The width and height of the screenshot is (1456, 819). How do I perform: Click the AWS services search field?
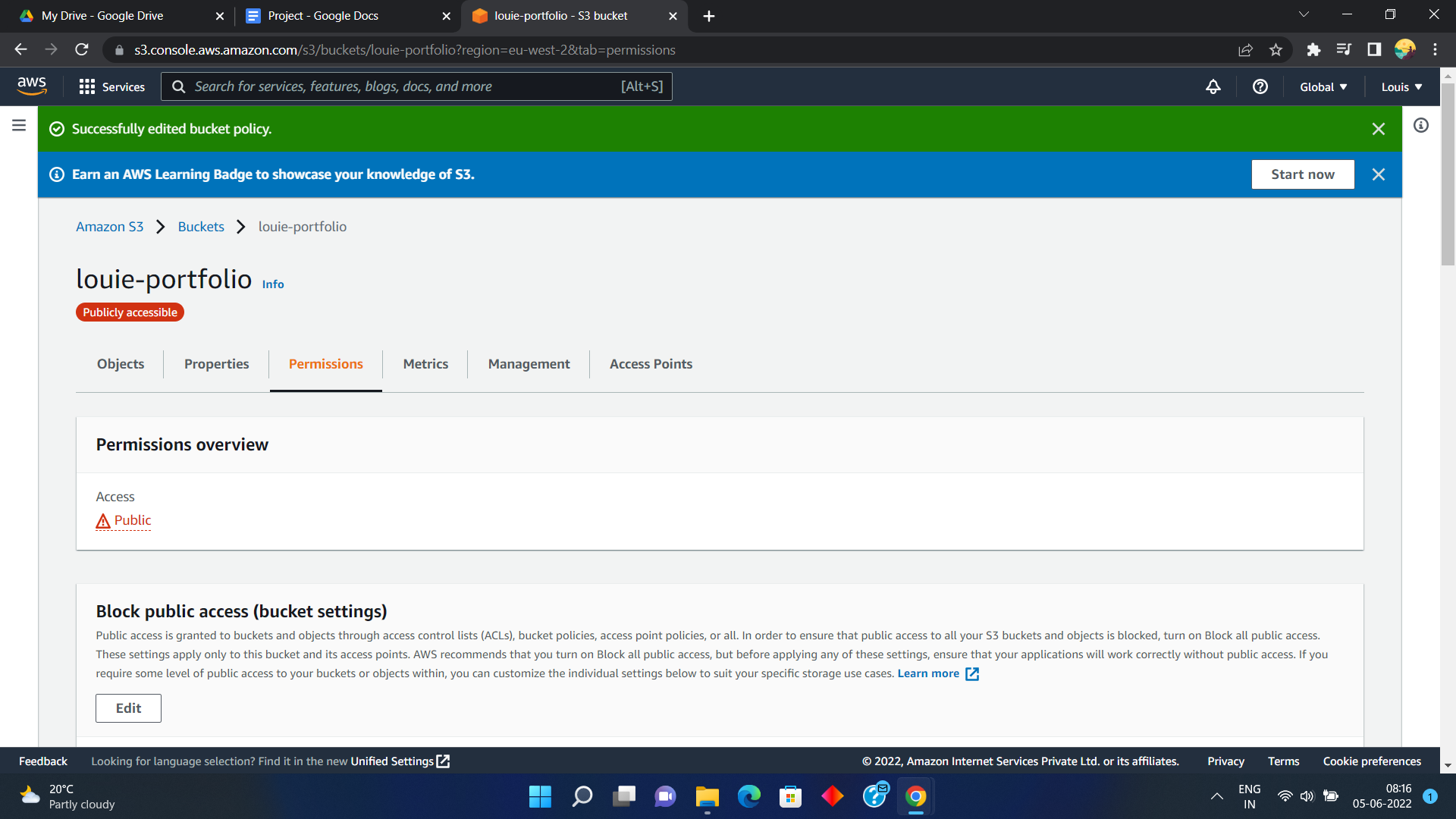click(406, 86)
